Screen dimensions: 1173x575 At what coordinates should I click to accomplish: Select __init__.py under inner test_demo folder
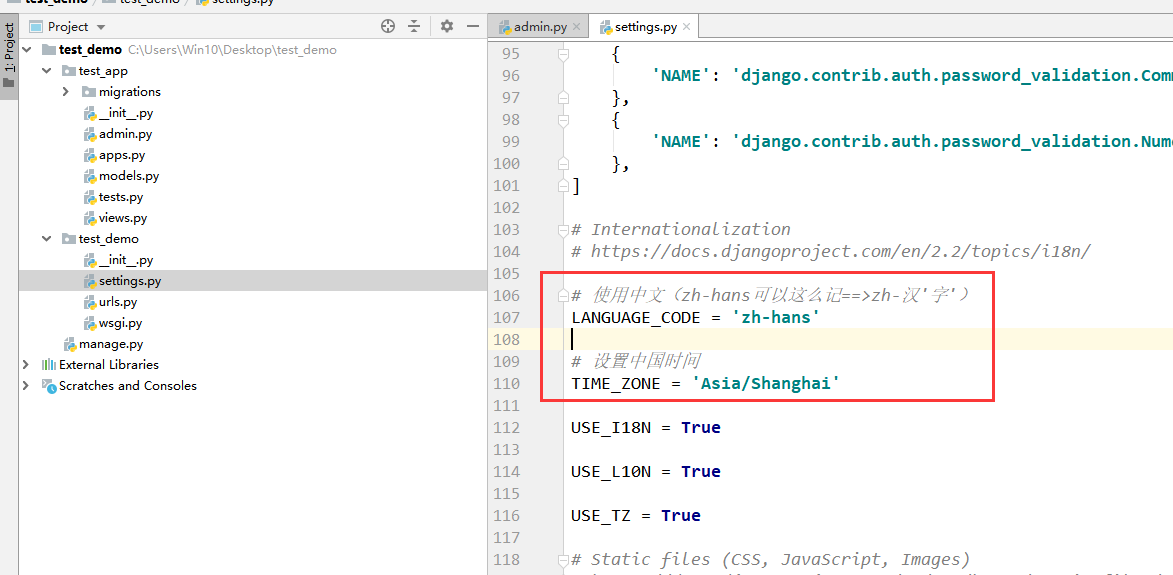pyautogui.click(x=126, y=260)
